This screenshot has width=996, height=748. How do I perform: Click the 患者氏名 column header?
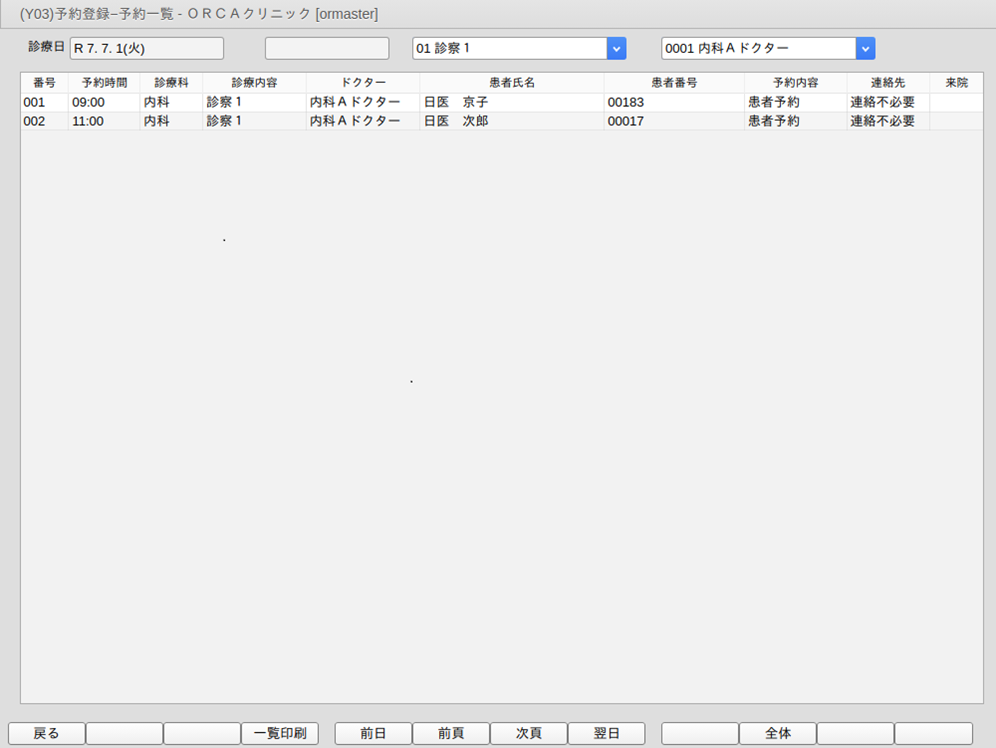click(511, 82)
